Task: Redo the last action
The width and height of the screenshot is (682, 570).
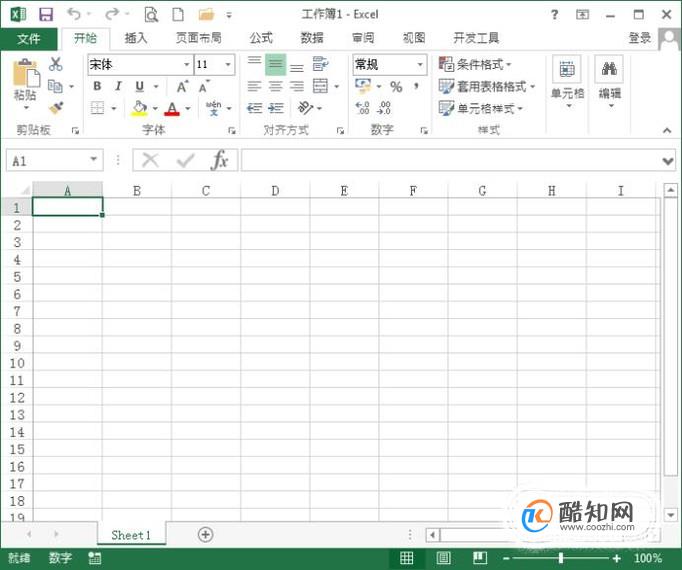Action: pyautogui.click(x=112, y=14)
